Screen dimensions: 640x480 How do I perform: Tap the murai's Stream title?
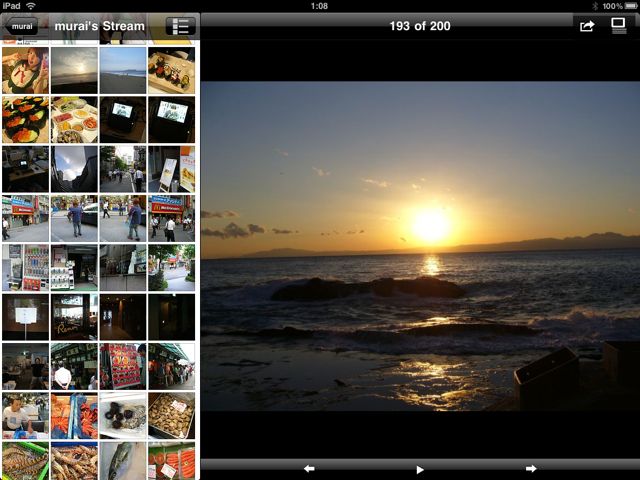[100, 26]
